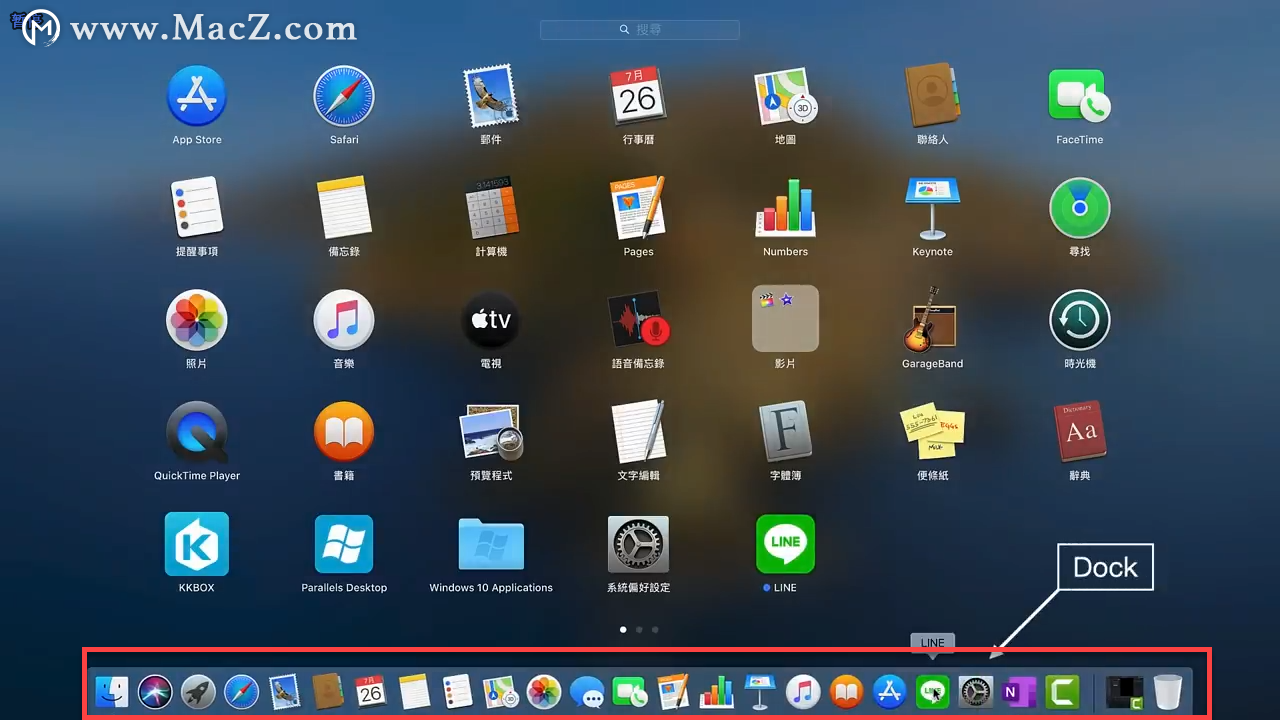Open Maps from the Dock
Image resolution: width=1280 pixels, height=720 pixels.
[500, 692]
